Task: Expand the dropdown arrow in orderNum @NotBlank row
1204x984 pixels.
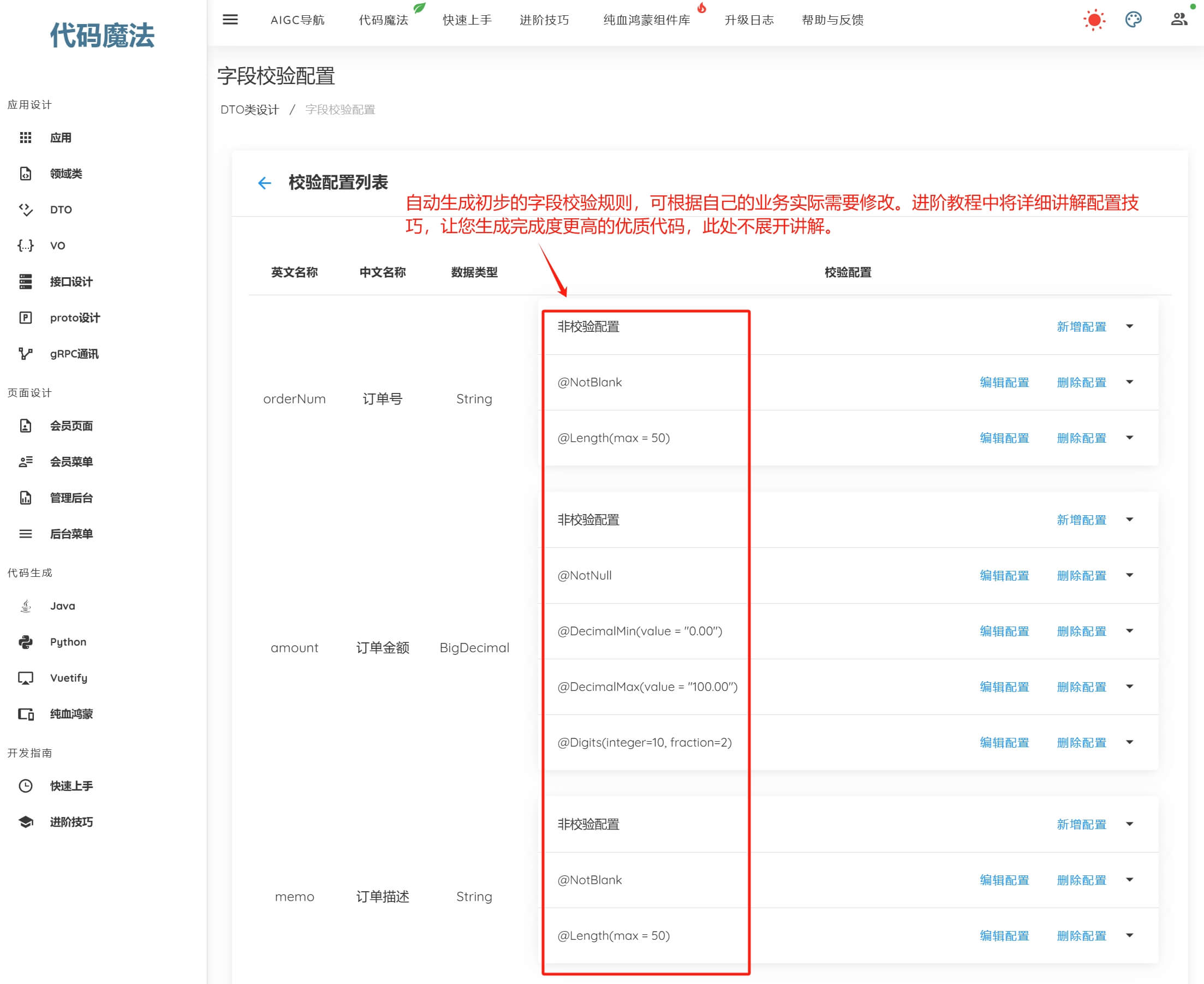Action: point(1129,382)
